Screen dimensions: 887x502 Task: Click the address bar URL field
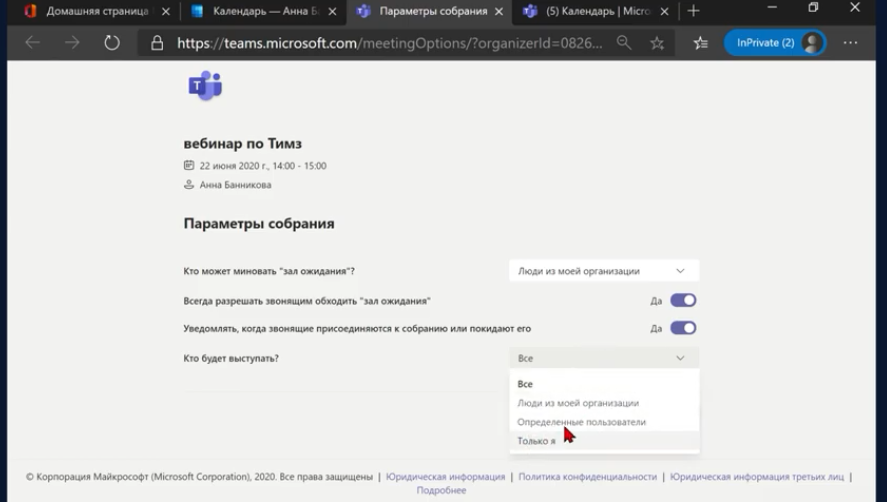point(389,43)
